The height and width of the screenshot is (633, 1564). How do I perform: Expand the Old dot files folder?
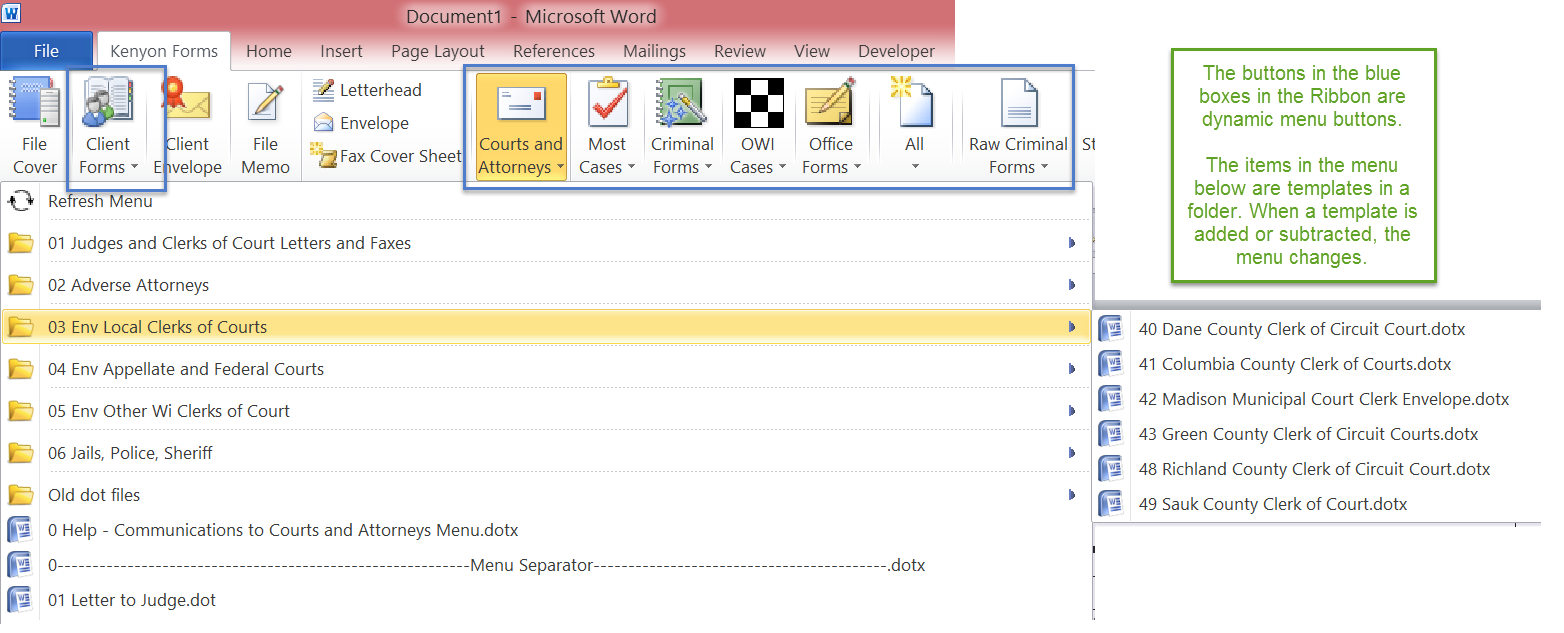(92, 494)
